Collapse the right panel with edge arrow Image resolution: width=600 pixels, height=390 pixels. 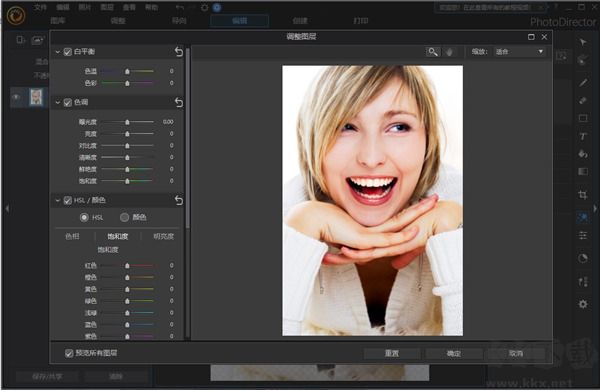595,209
